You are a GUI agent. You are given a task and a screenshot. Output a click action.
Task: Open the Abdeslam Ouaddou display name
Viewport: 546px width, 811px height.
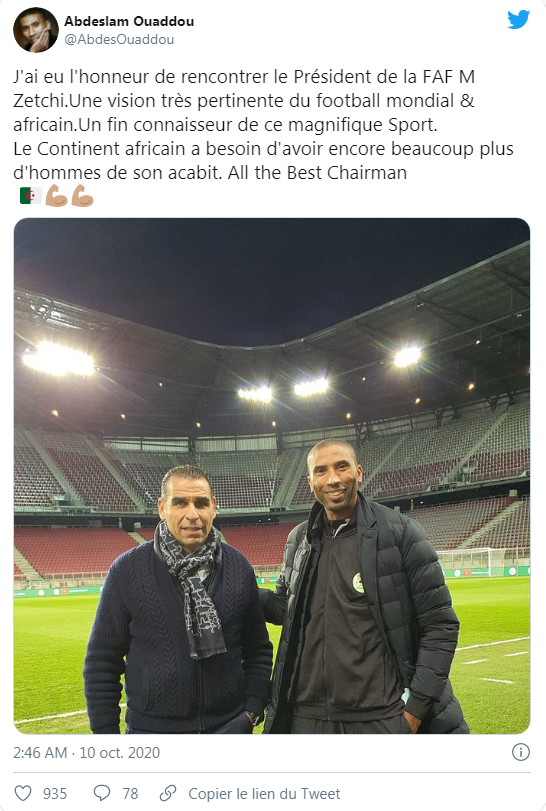coord(129,21)
